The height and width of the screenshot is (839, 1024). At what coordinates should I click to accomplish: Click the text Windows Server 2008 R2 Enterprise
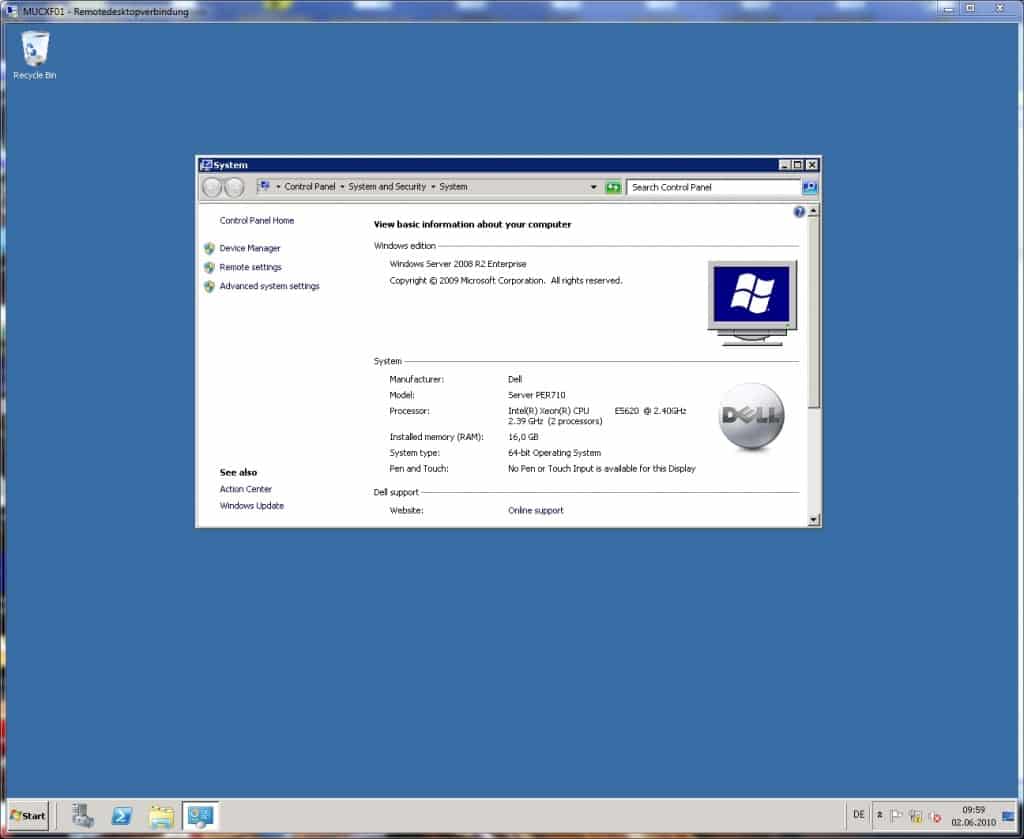(458, 264)
